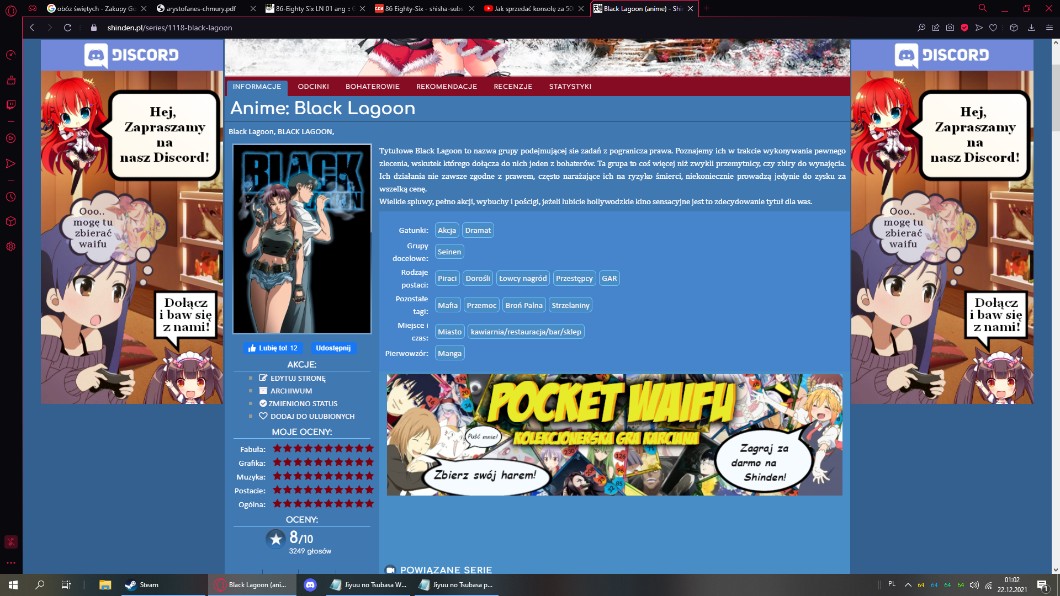
Task: Toggle Zmieniono status option
Action: (x=303, y=403)
